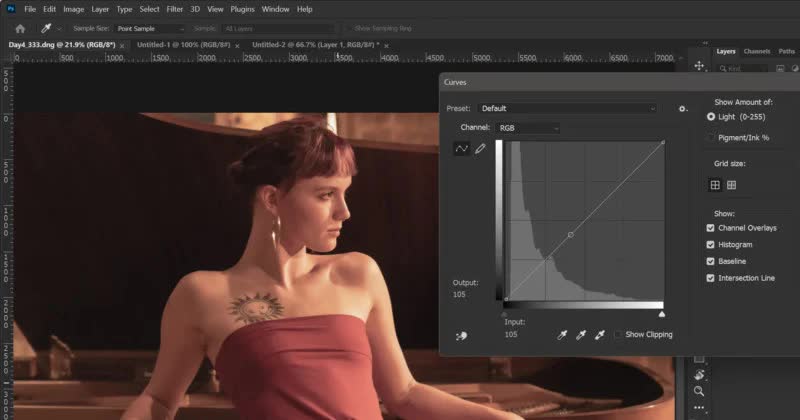The width and height of the screenshot is (800, 420).
Task: Choose the detailed 10x10 grid size
Action: tap(732, 185)
